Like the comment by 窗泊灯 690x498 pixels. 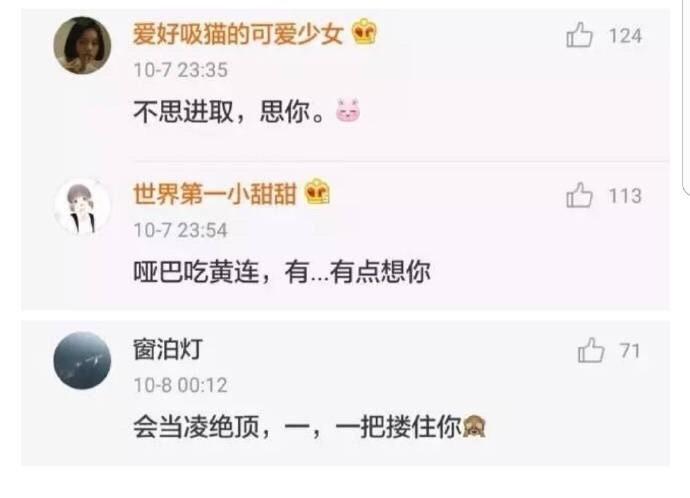point(591,350)
